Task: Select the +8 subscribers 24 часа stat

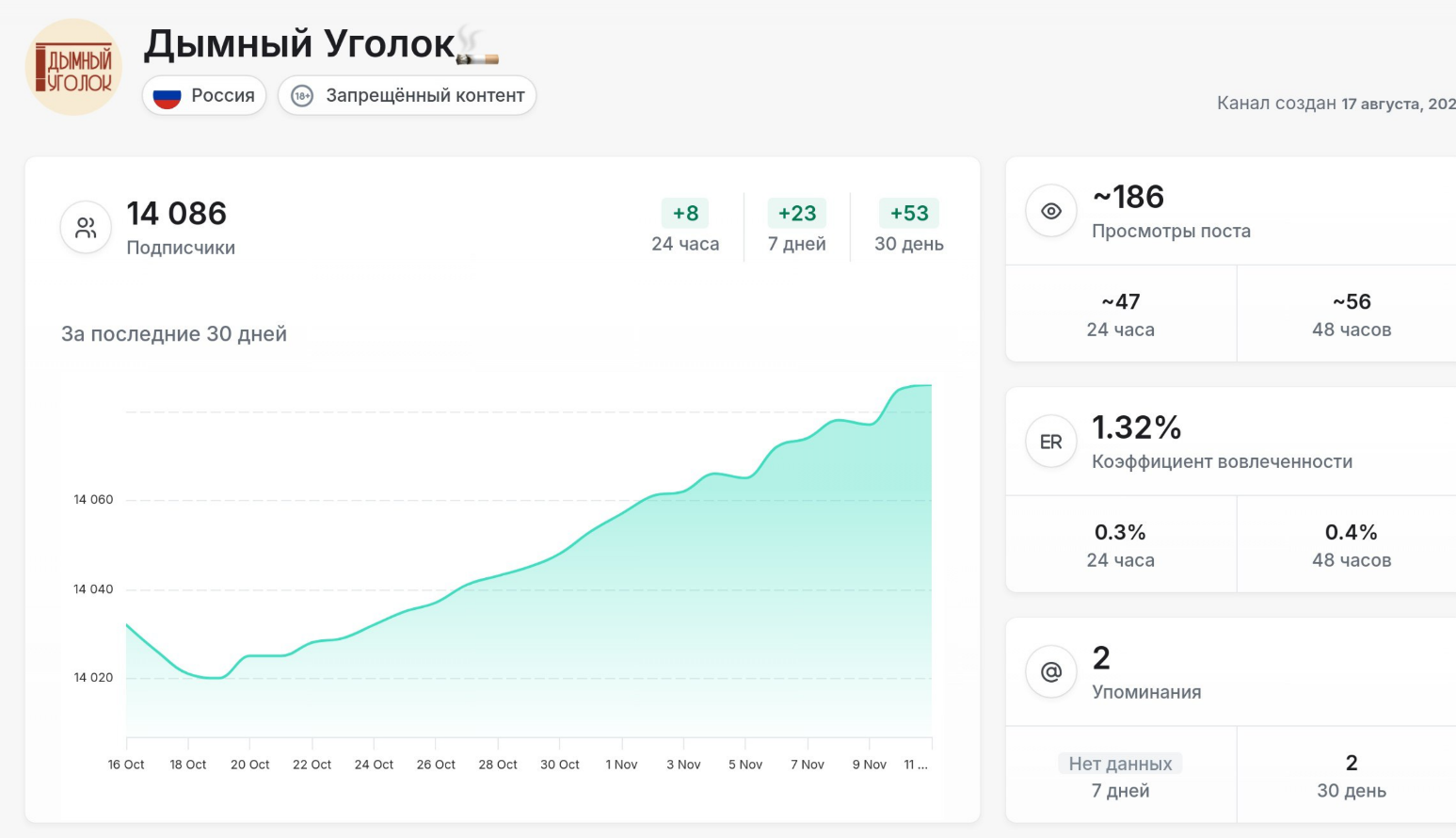Action: [x=685, y=227]
